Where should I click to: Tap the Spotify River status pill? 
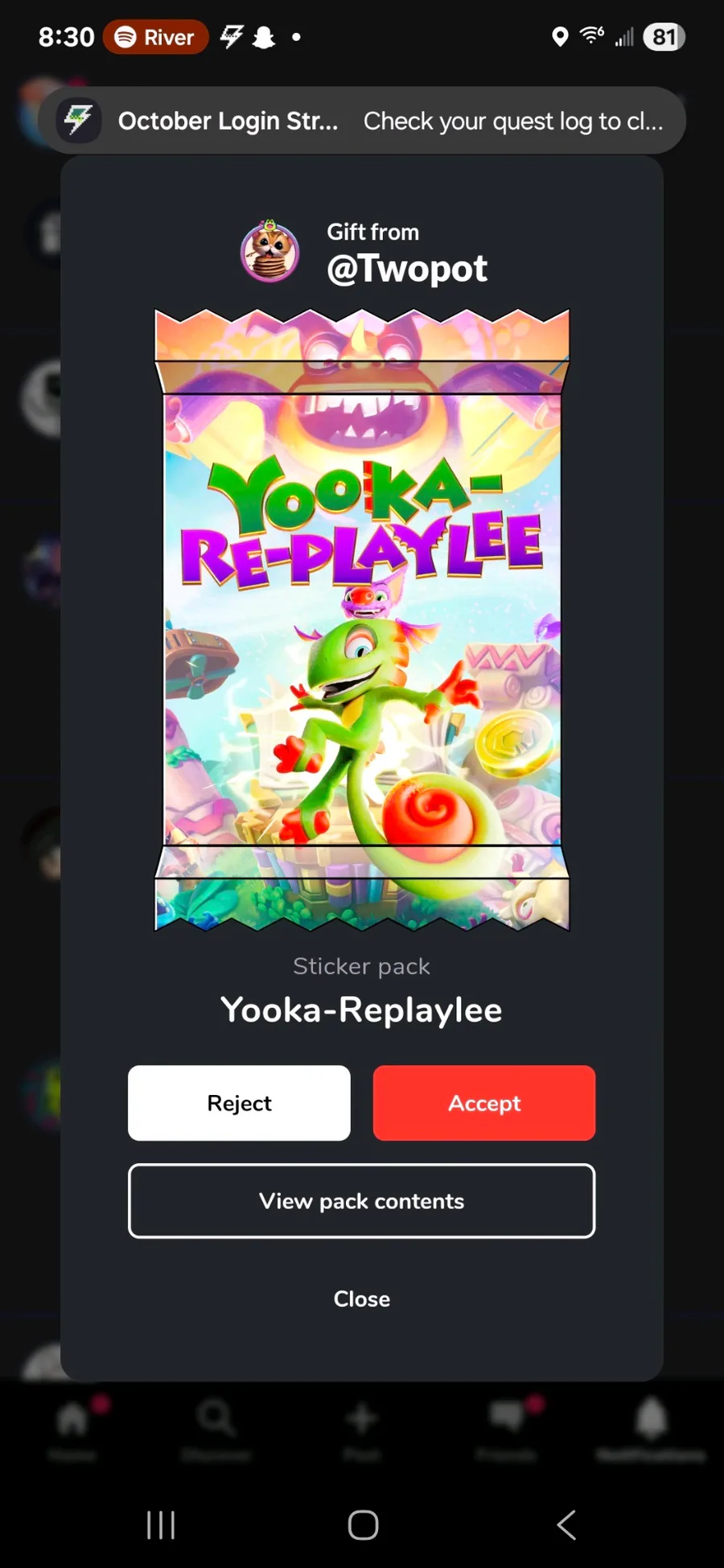(155, 37)
